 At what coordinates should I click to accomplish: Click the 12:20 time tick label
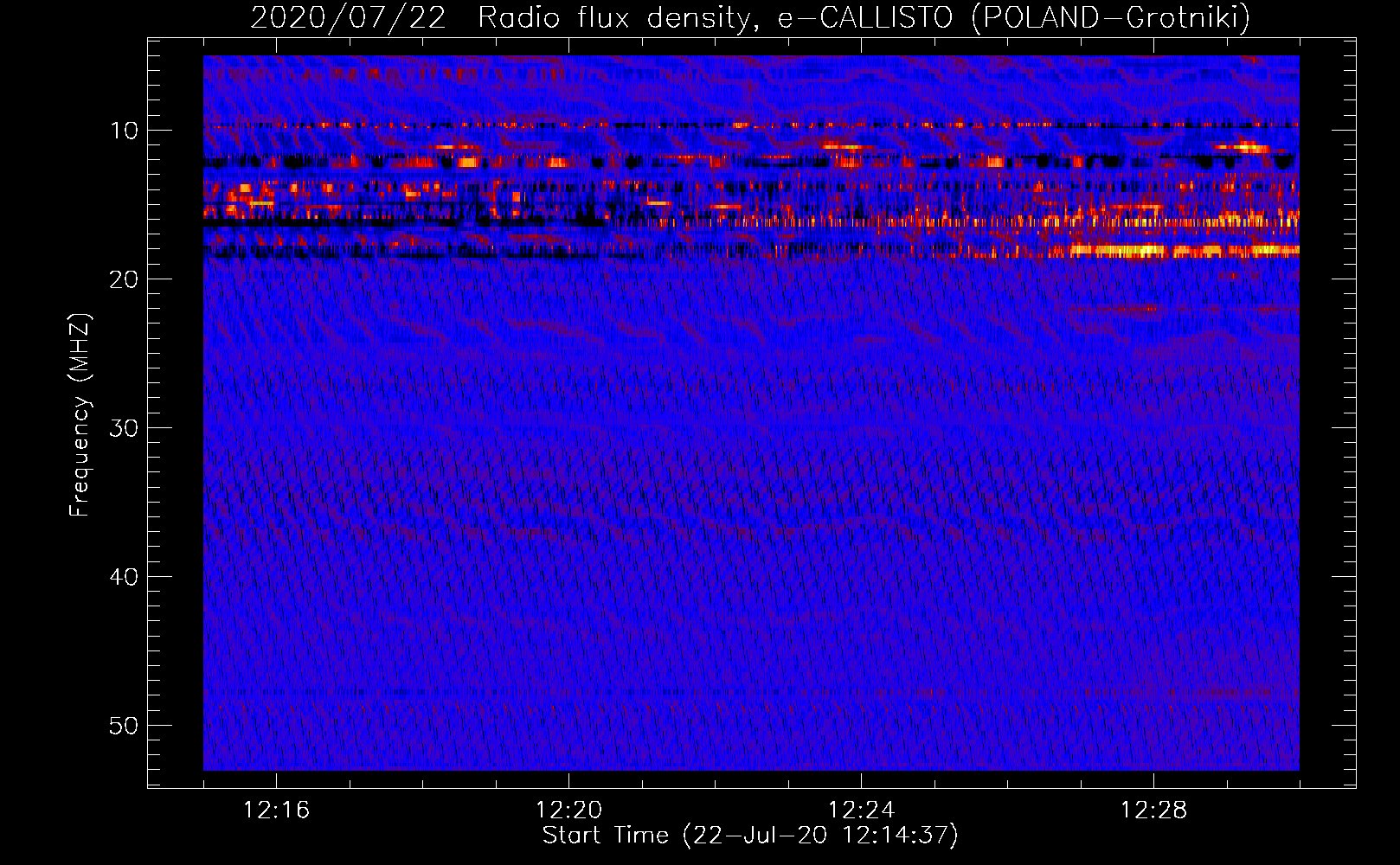click(x=568, y=811)
